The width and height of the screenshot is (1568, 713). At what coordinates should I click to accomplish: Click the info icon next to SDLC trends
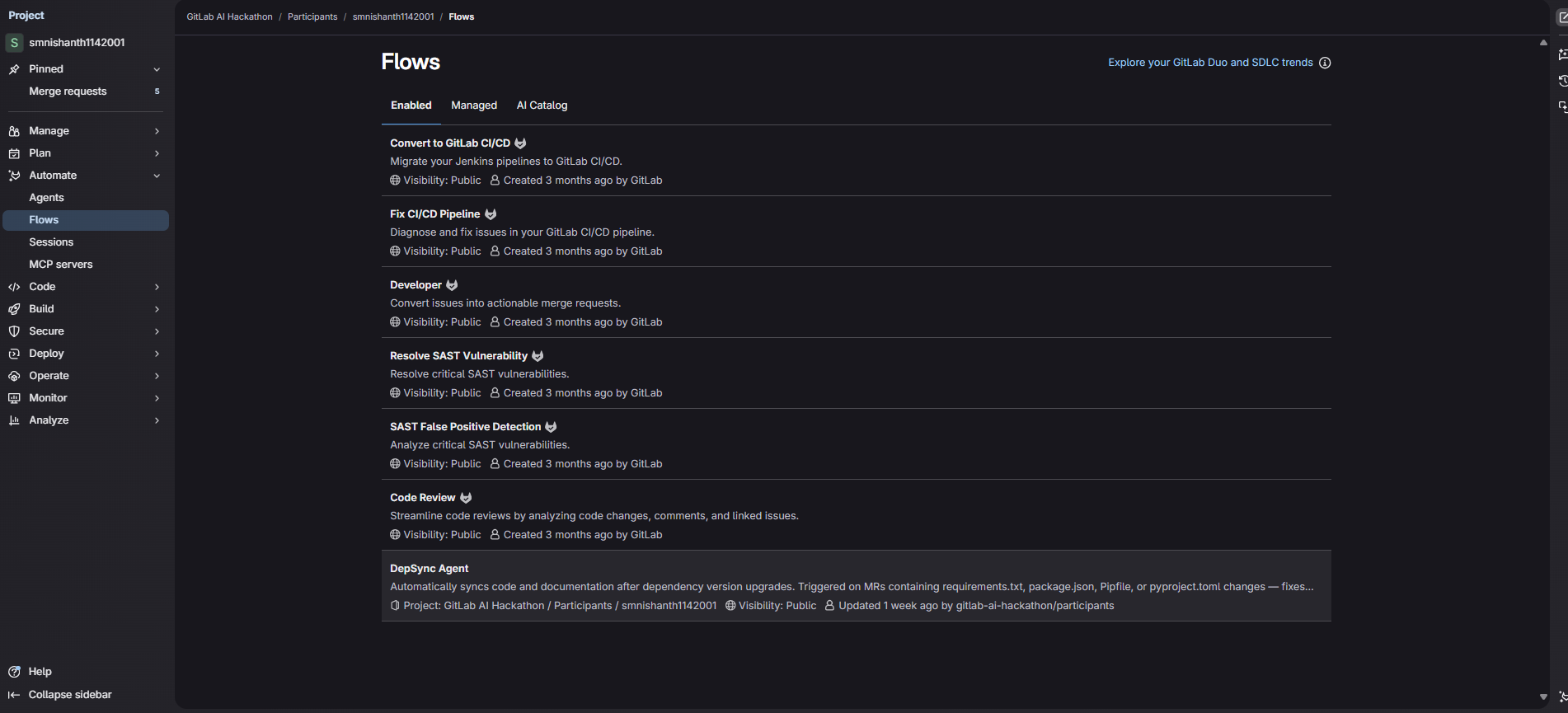coord(1325,63)
